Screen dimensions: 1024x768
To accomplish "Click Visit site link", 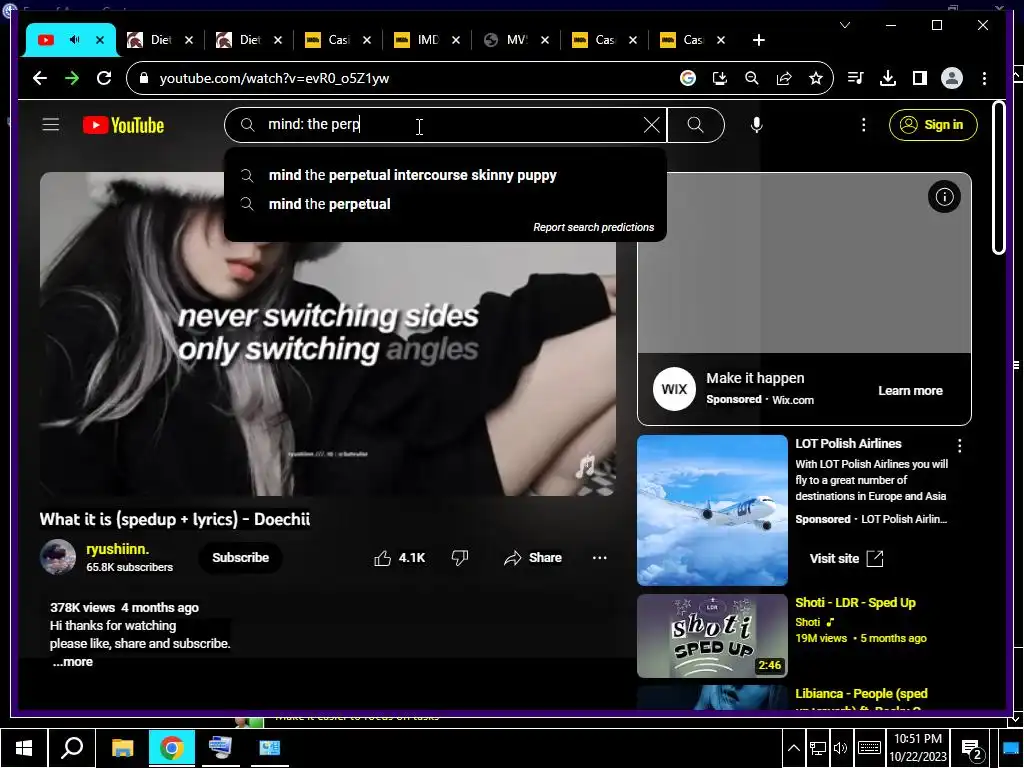I will pos(846,558).
